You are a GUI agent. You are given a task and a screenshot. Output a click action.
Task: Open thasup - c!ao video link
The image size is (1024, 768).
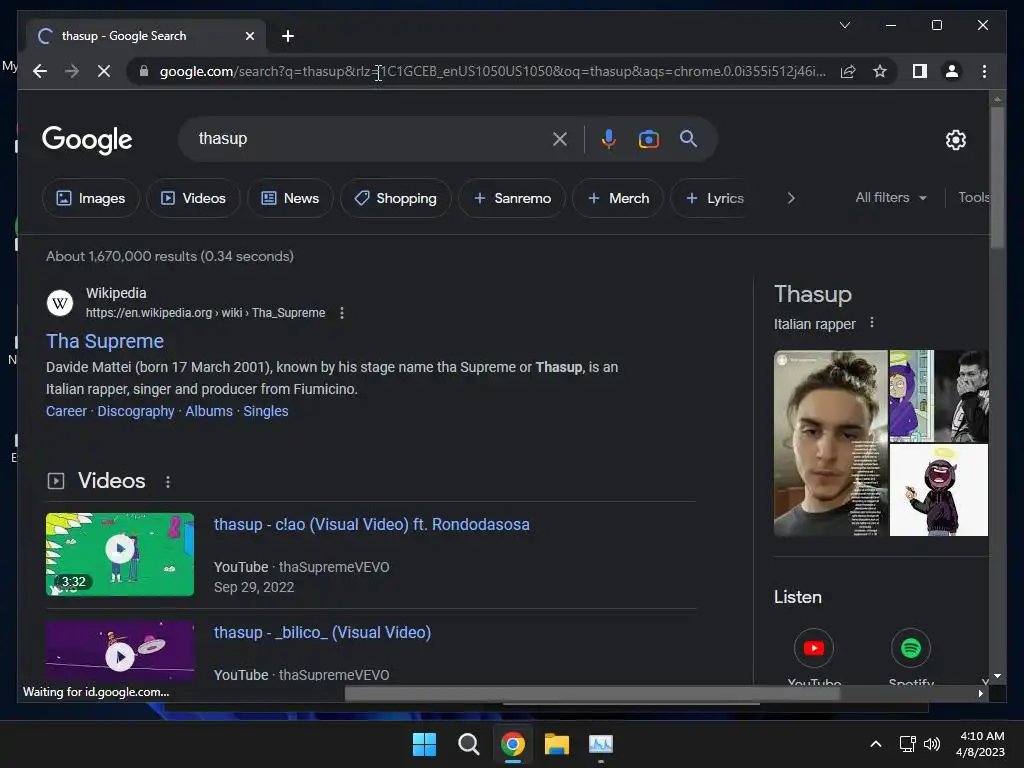click(372, 524)
